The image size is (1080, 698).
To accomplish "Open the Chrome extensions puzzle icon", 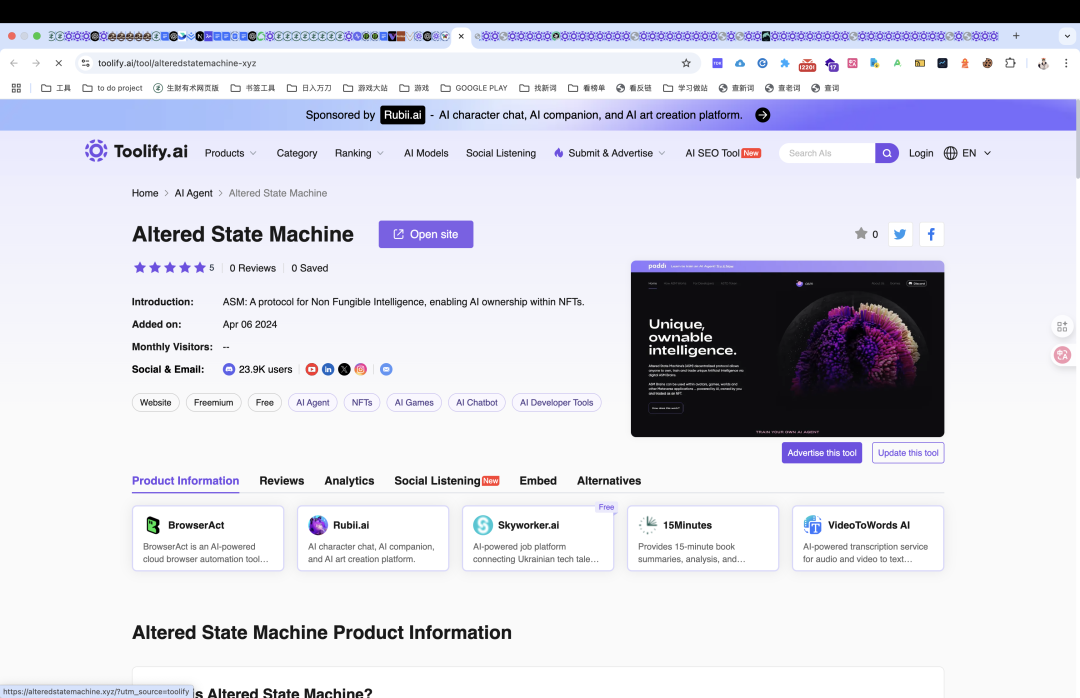I will pos(1010,63).
